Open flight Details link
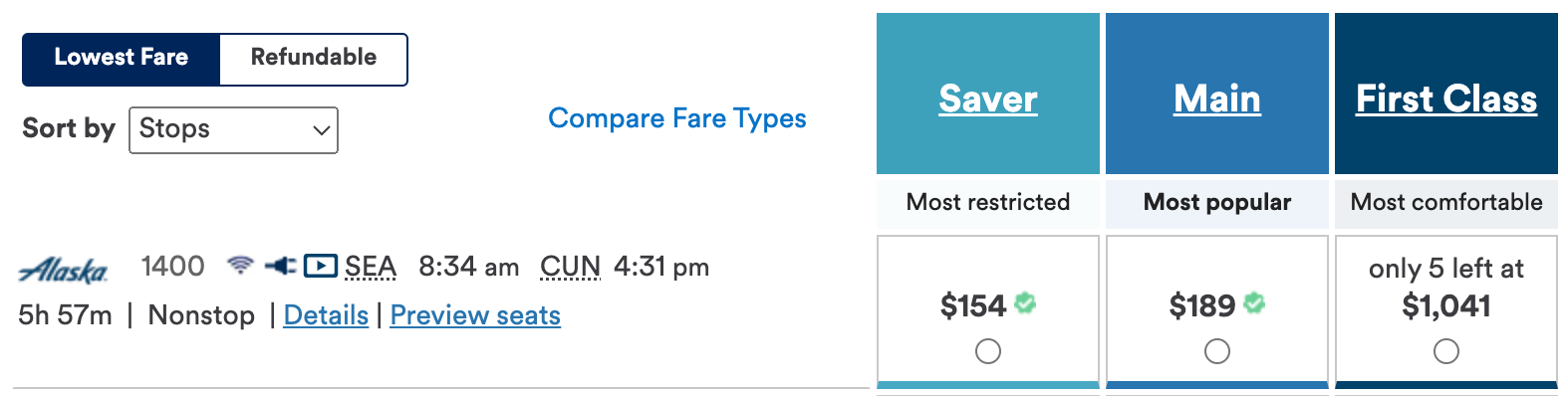 (x=326, y=315)
